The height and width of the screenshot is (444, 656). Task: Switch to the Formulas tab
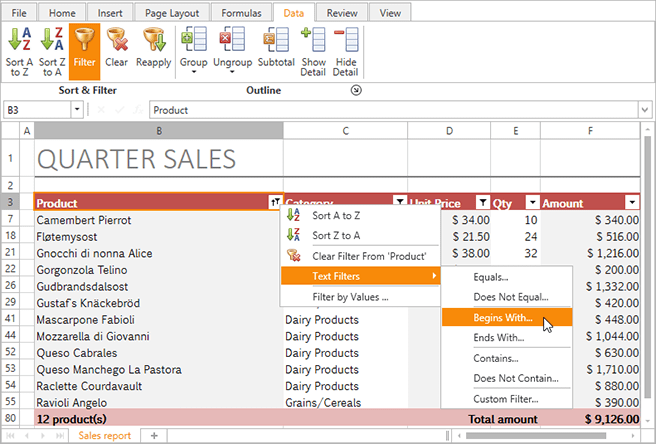(241, 13)
